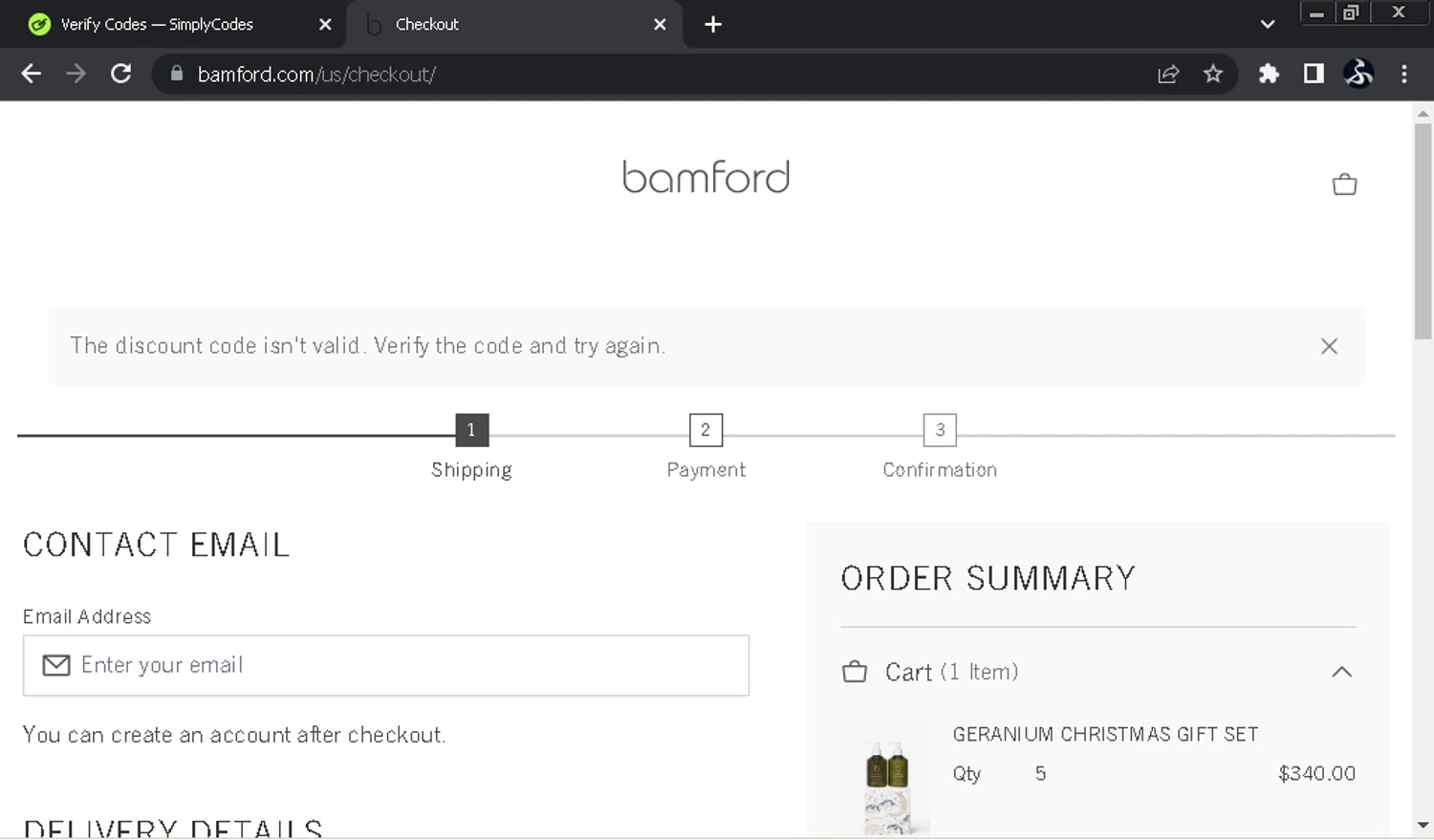
Task: Click the scrollbar up arrow
Action: pyautogui.click(x=1423, y=113)
